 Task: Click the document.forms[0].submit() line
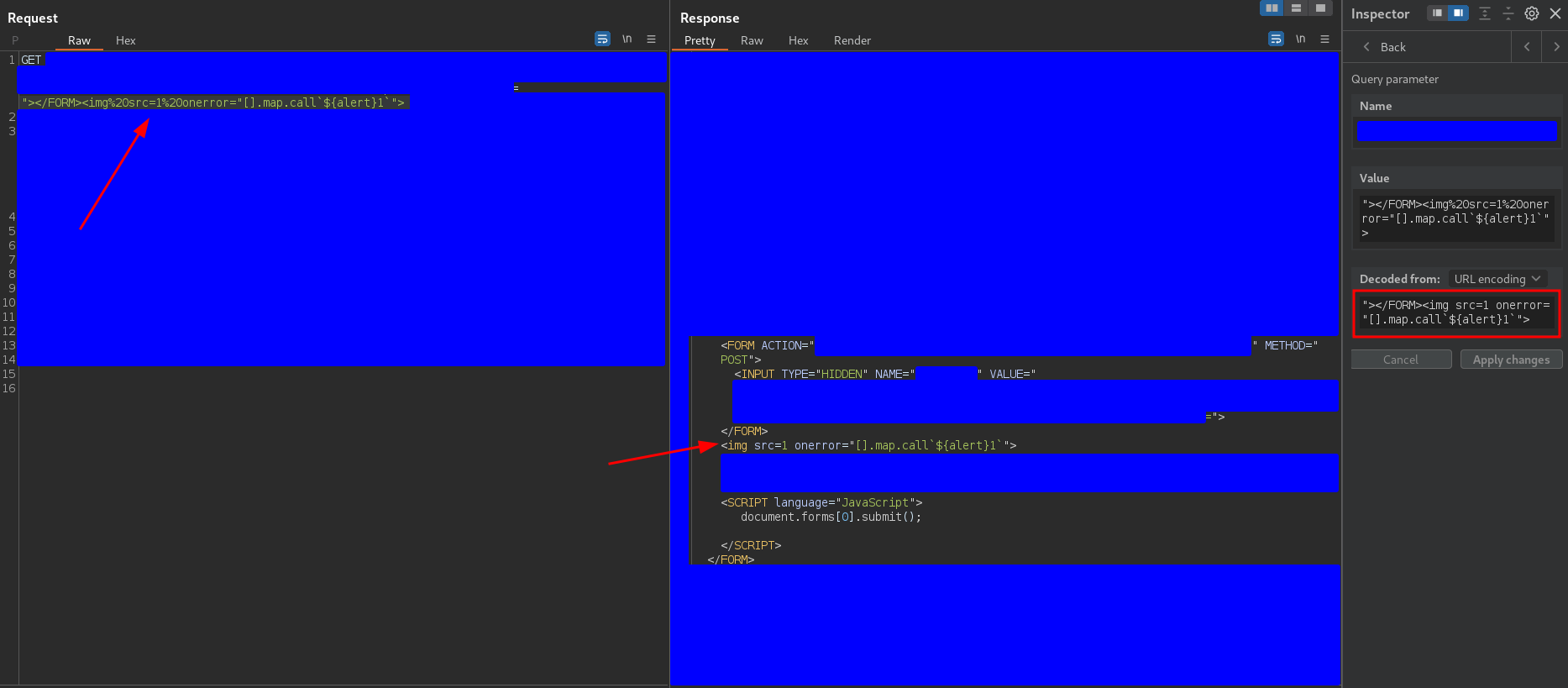tap(831, 517)
